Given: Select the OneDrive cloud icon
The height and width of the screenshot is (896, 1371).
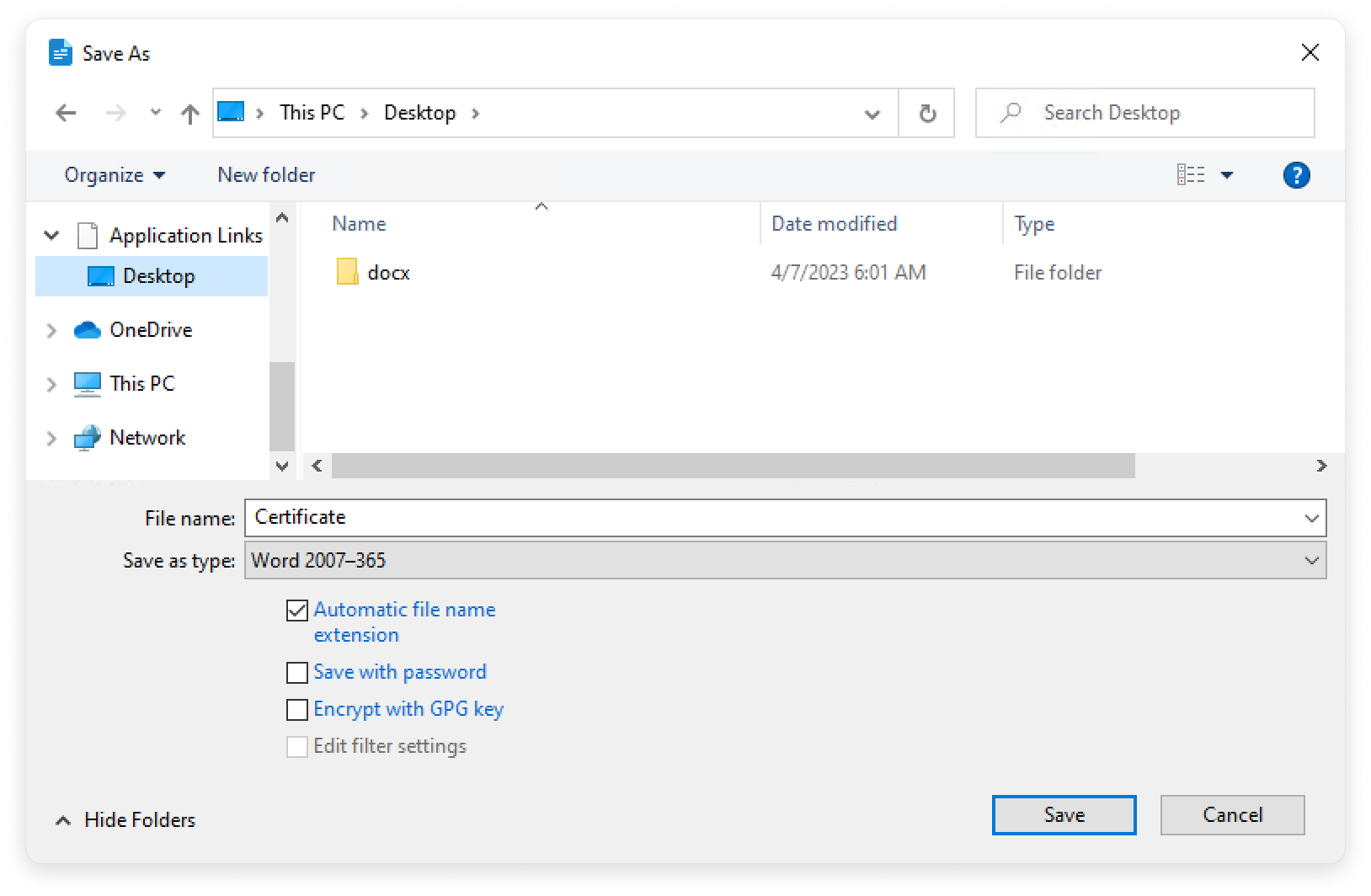Looking at the screenshot, I should [88, 330].
